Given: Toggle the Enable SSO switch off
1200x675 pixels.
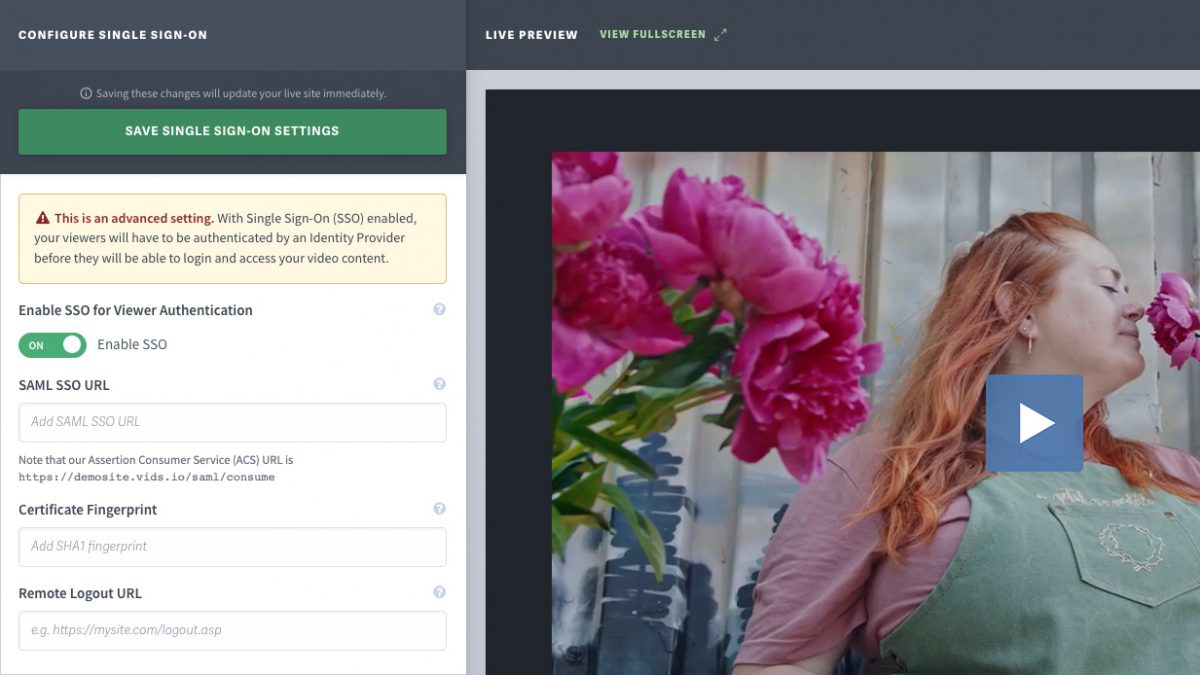Looking at the screenshot, I should [52, 345].
